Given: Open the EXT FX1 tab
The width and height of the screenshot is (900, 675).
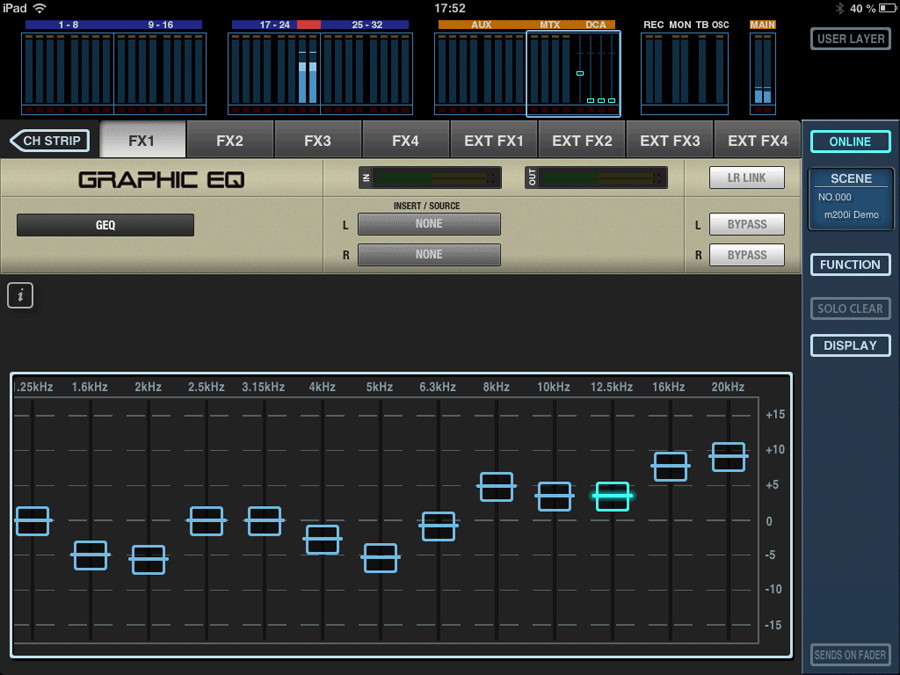Looking at the screenshot, I should [x=494, y=141].
